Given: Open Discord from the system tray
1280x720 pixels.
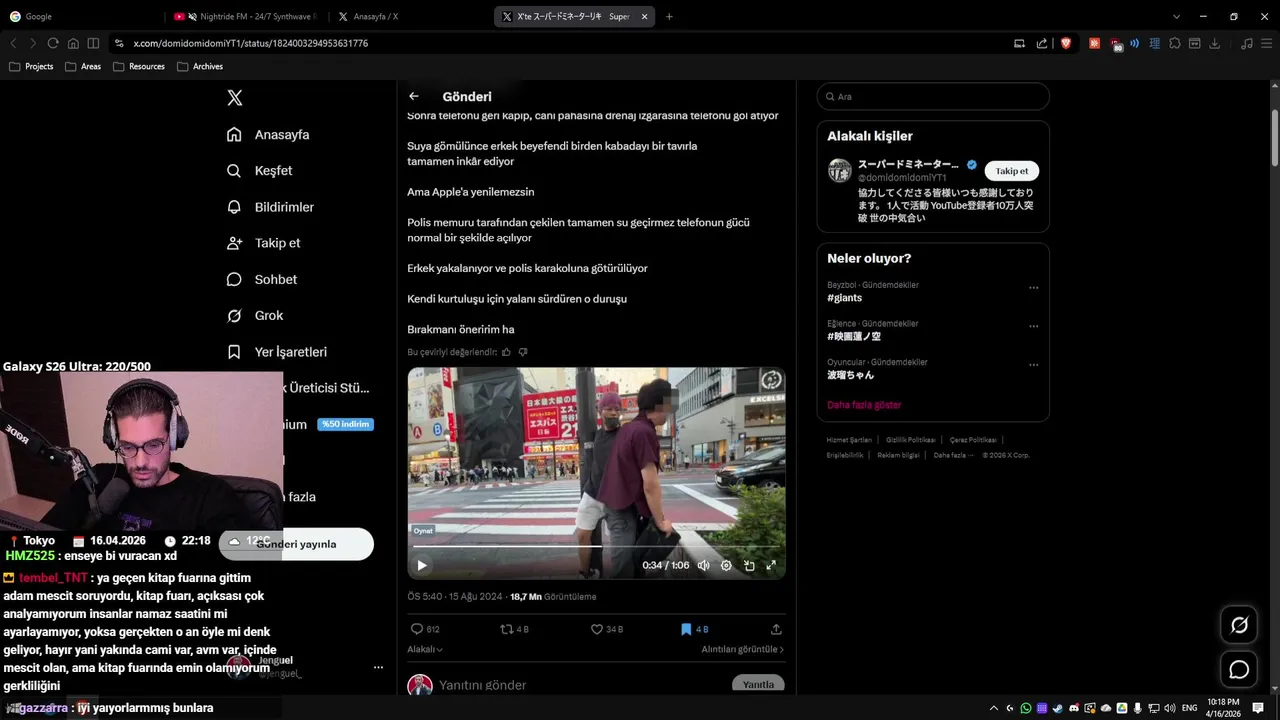Looking at the screenshot, I should pos(1074,708).
